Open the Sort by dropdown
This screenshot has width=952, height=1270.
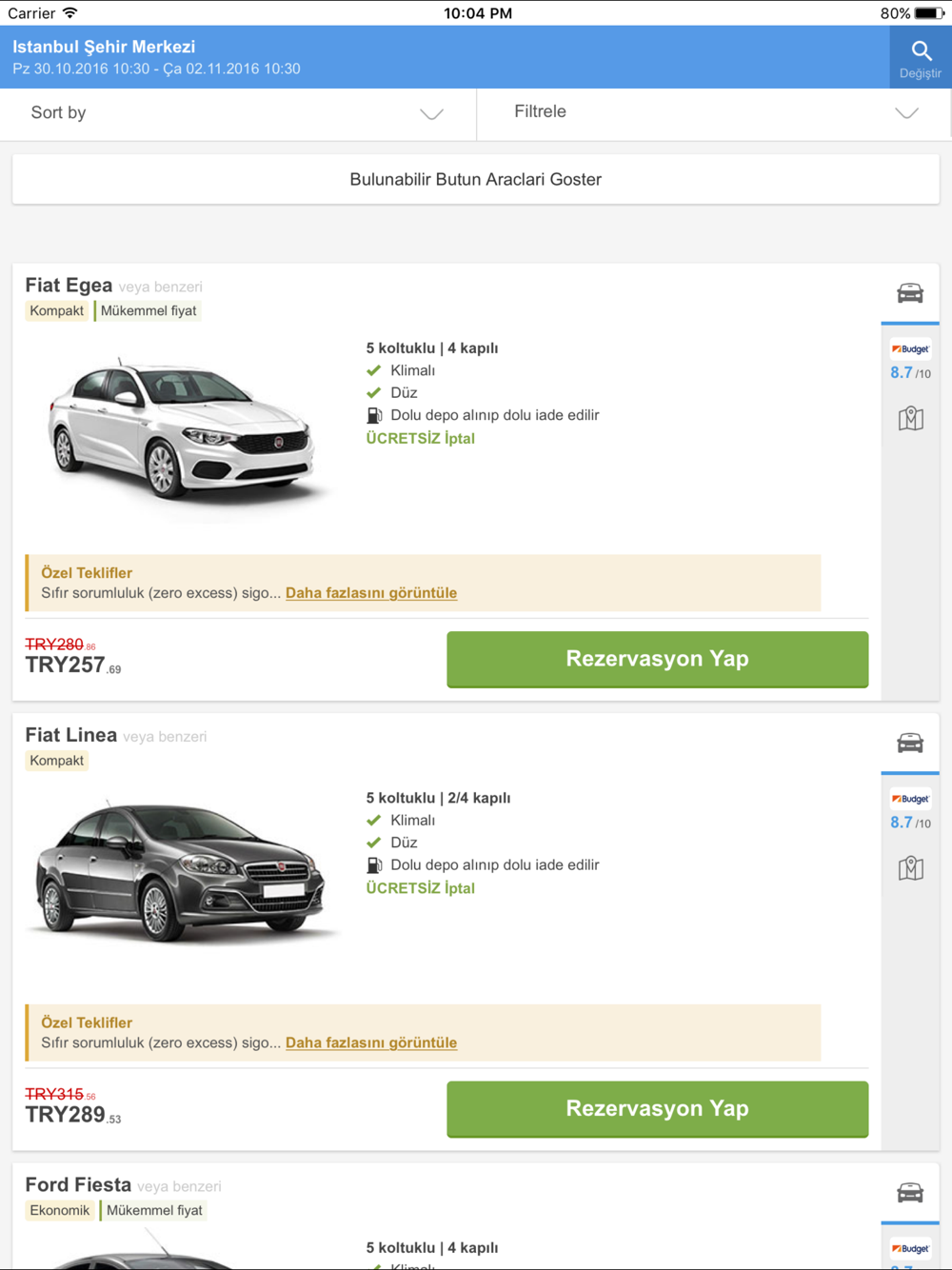point(237,113)
